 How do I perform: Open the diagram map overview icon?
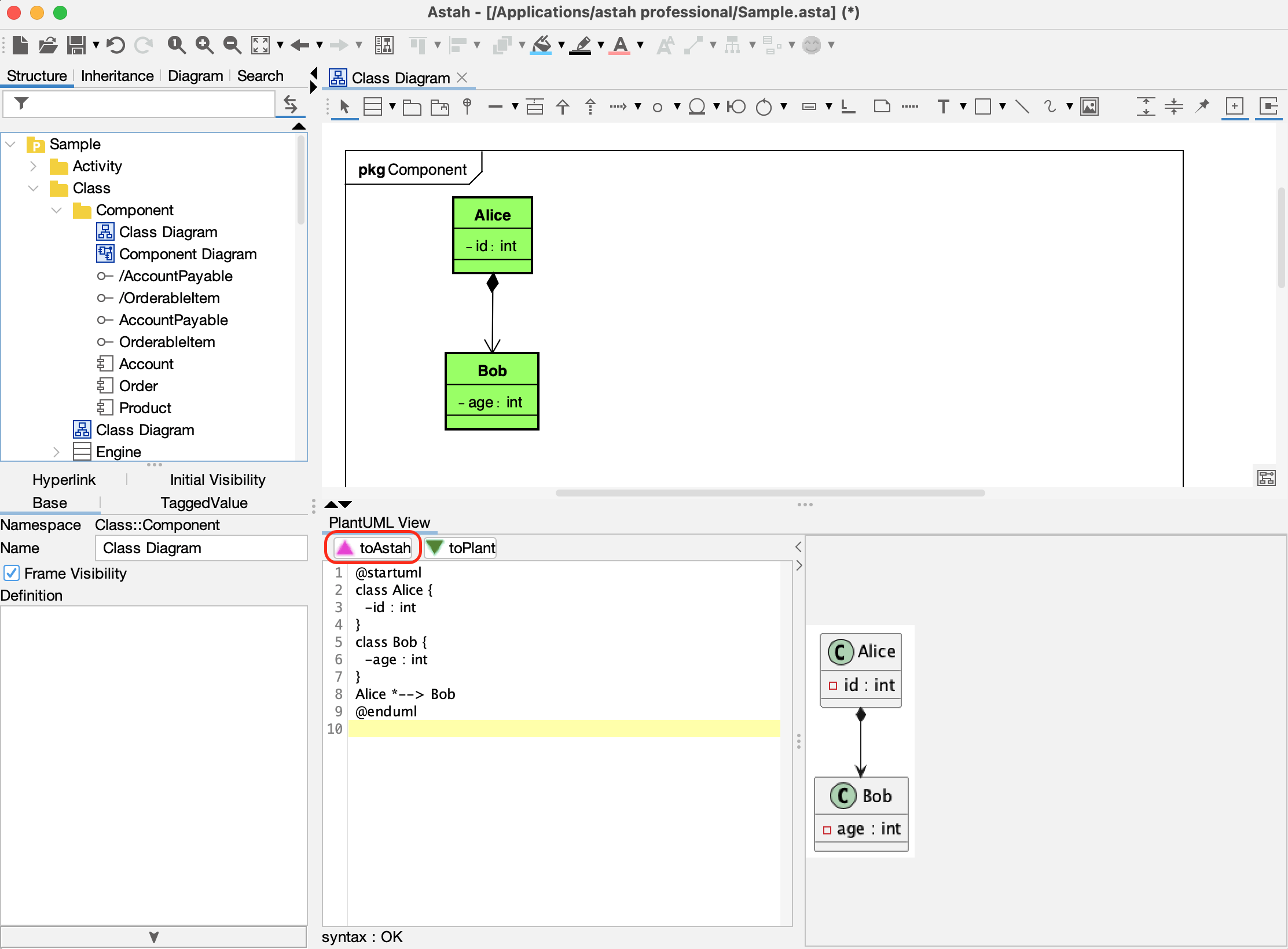[1267, 478]
